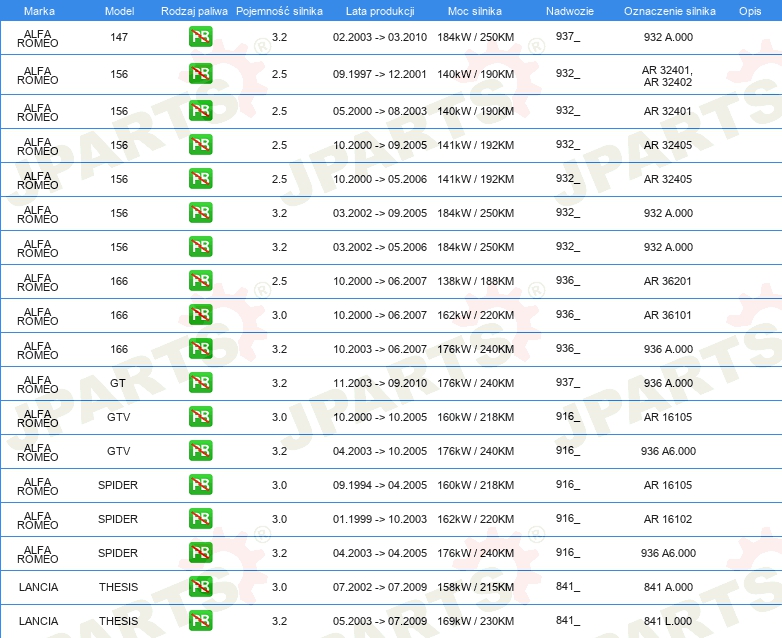
Task: Click engine code 841 L.000
Action: point(668,621)
